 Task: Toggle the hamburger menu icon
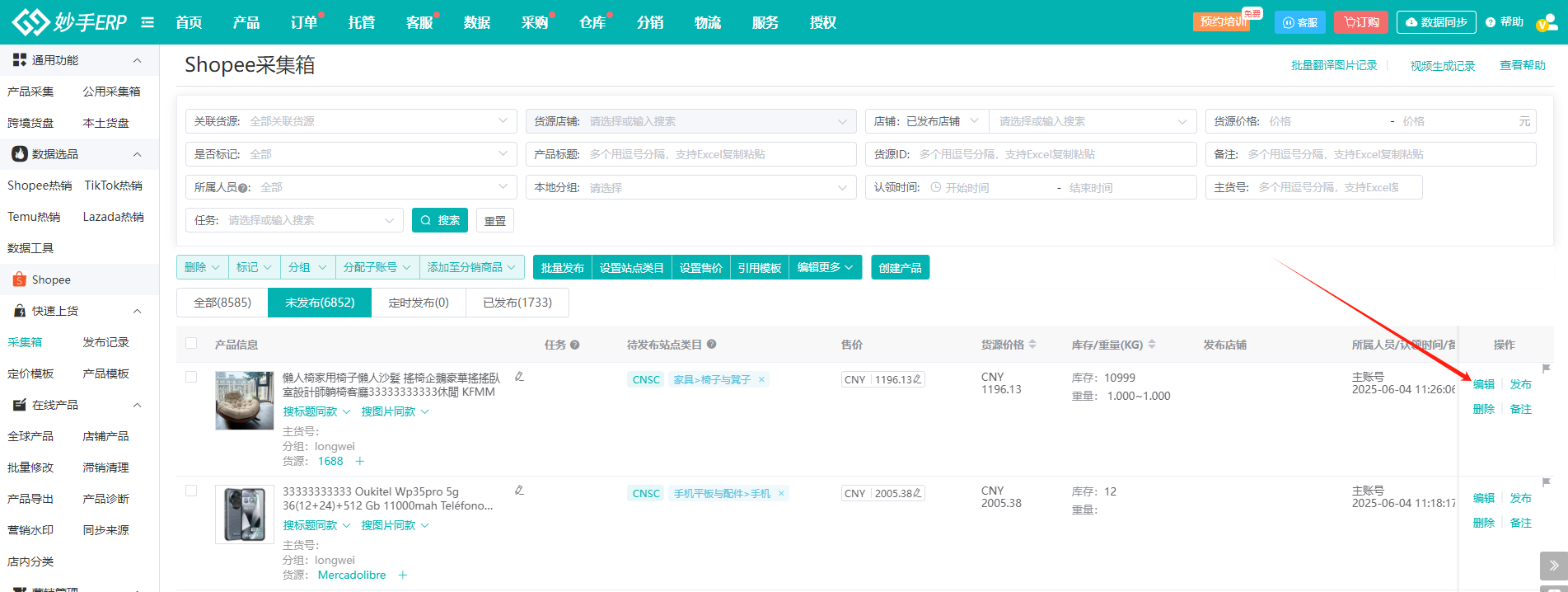coord(147,22)
